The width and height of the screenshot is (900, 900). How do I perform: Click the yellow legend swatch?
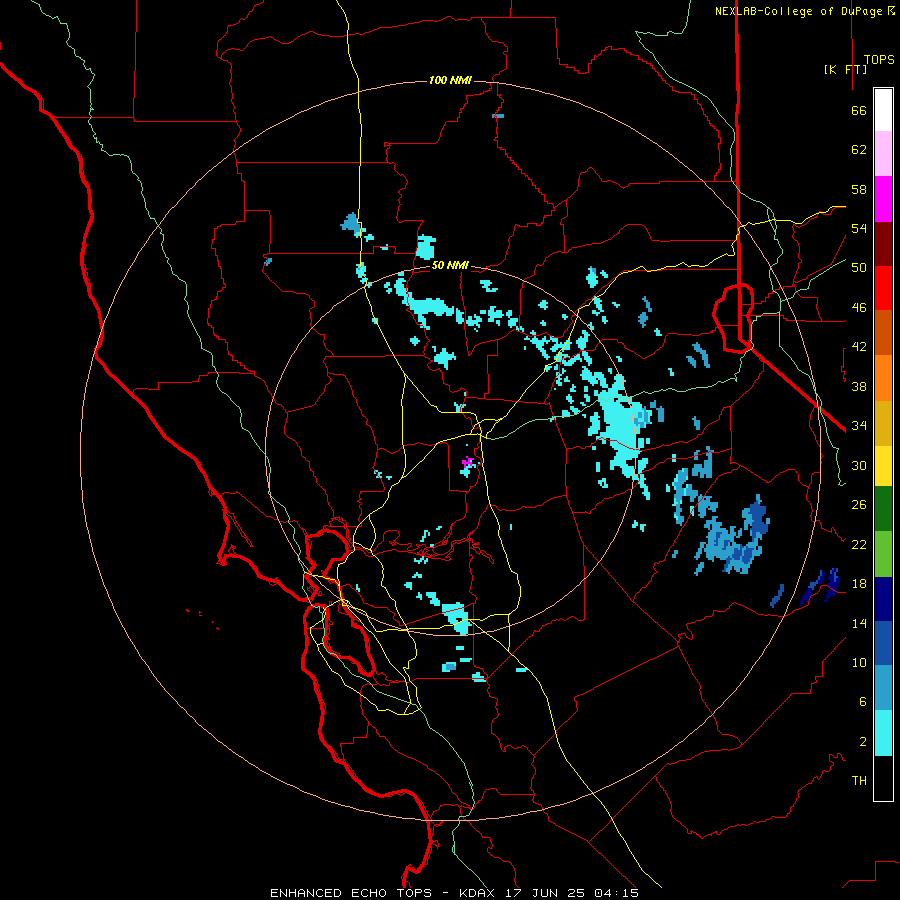point(883,466)
